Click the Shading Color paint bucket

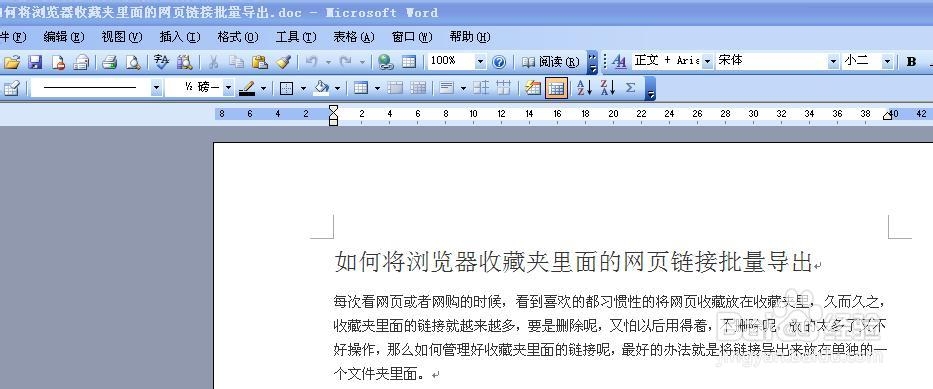[x=321, y=89]
